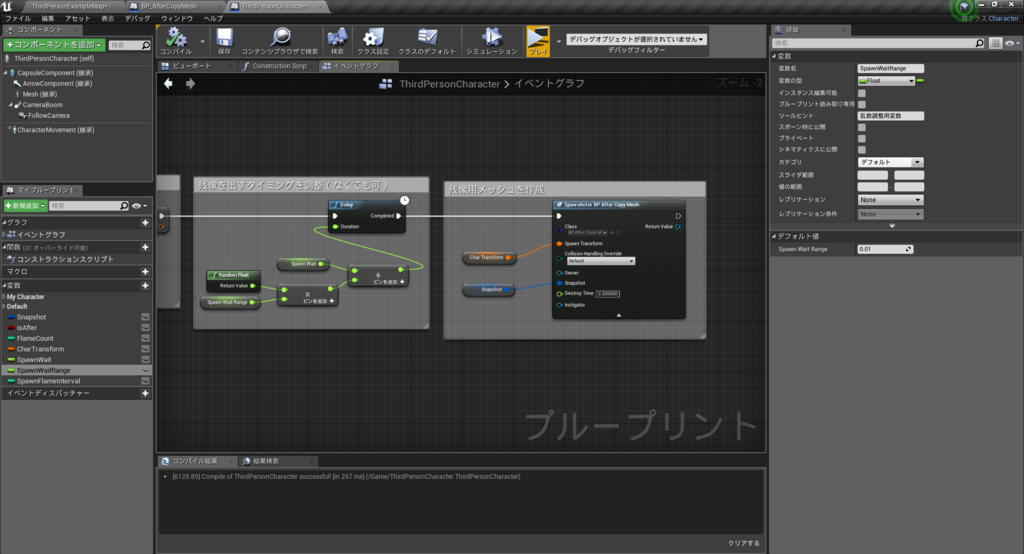Add a new 変数 with plus icon
Image resolution: width=1024 pixels, height=554 pixels.
pyautogui.click(x=145, y=285)
